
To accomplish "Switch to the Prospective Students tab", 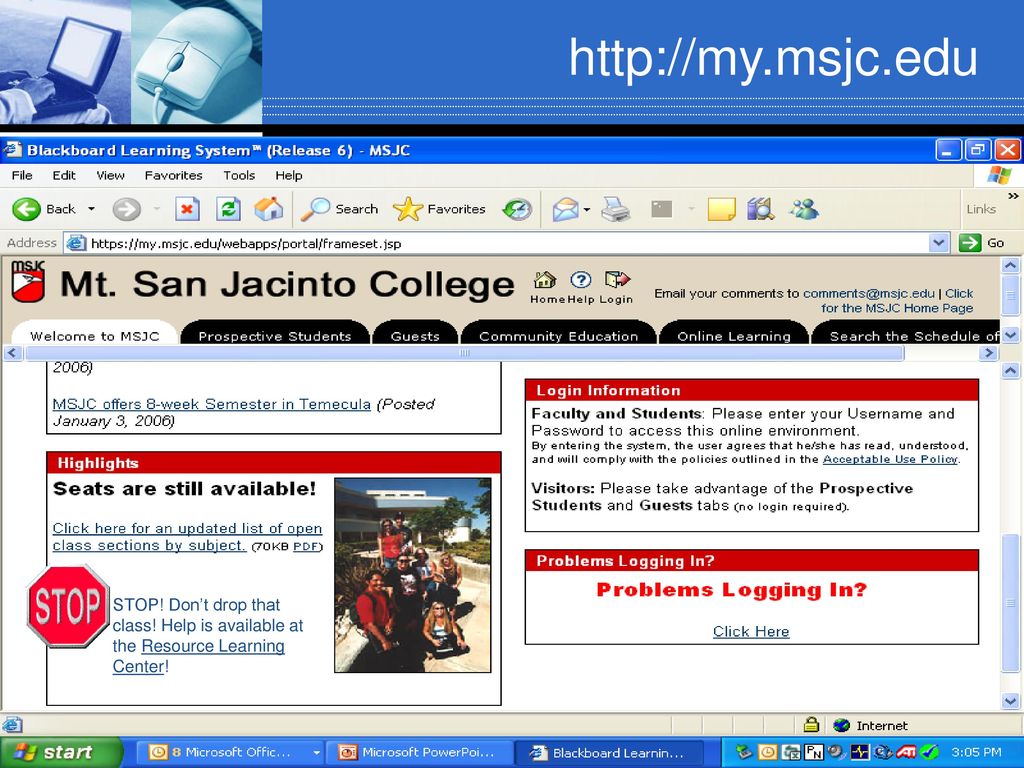I will tap(275, 332).
